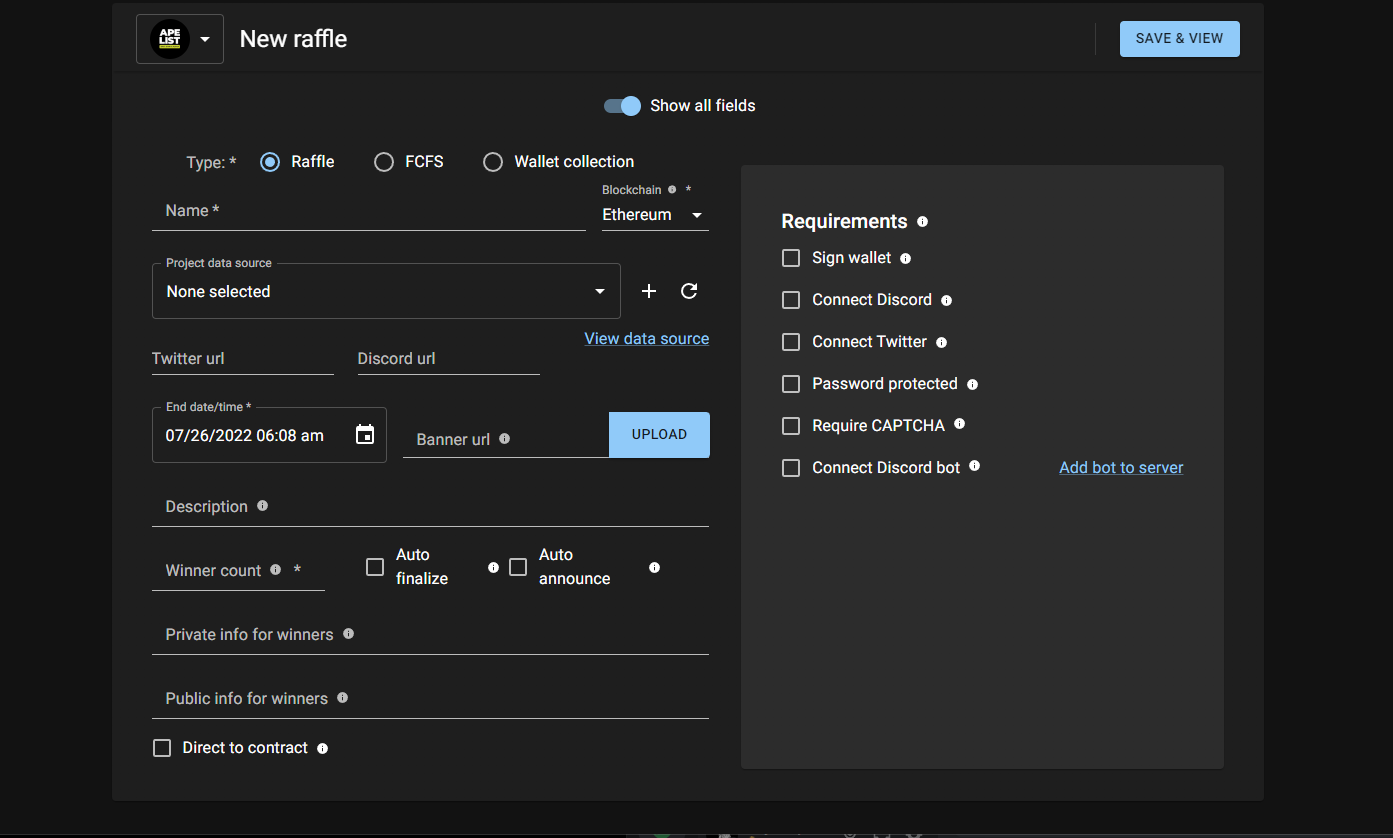Click the Save & View button
This screenshot has width=1393, height=838.
[1179, 39]
